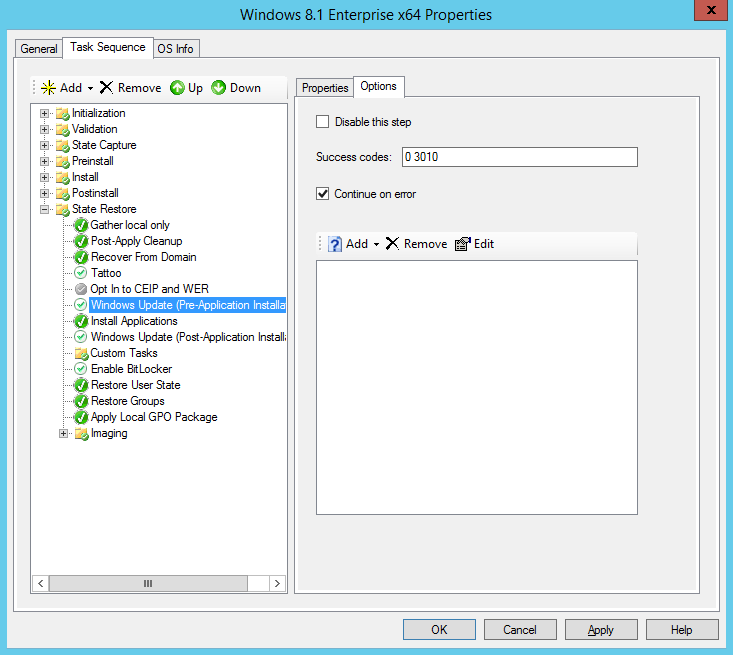
Task: Click Post-Apply Cleanup step icon
Action: point(81,241)
